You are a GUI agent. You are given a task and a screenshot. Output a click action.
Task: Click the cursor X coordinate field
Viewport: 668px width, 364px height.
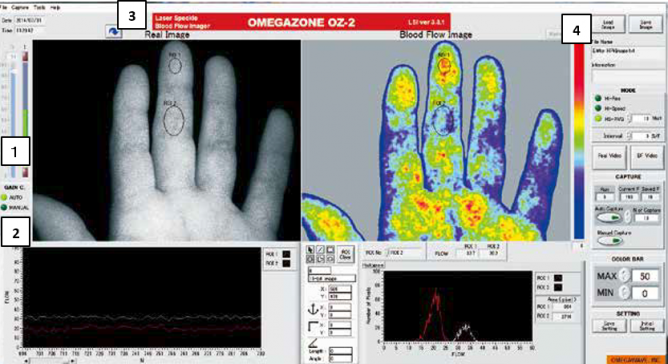[340, 289]
